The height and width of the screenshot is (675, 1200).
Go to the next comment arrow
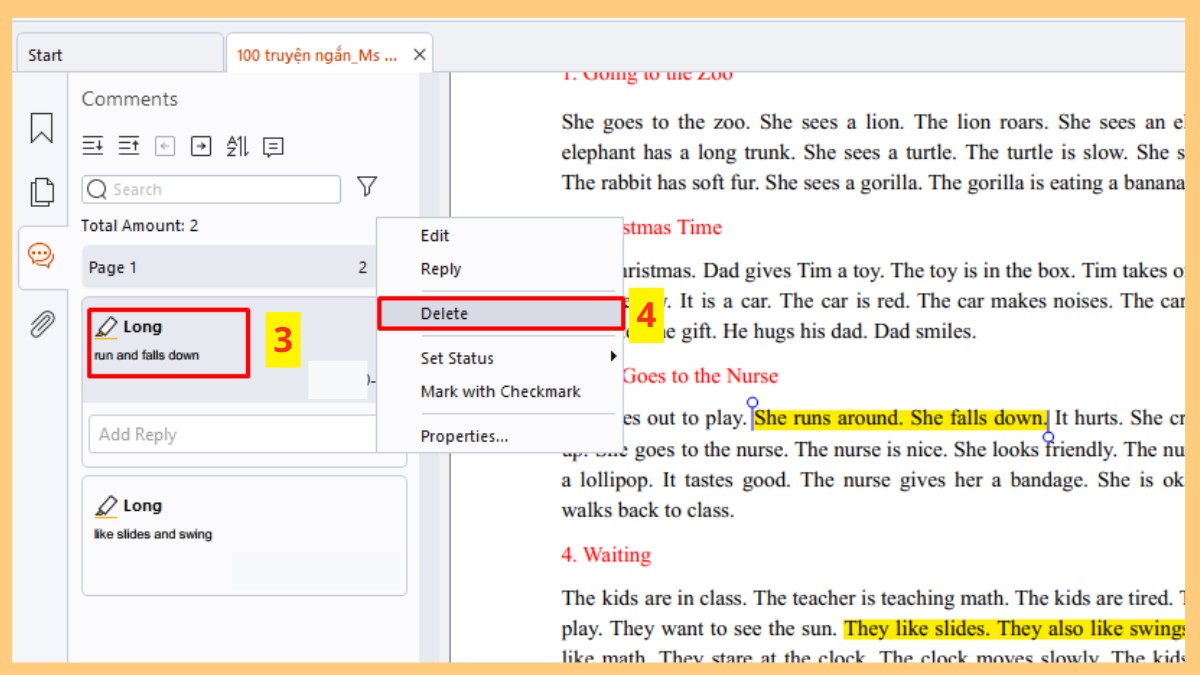[201, 147]
